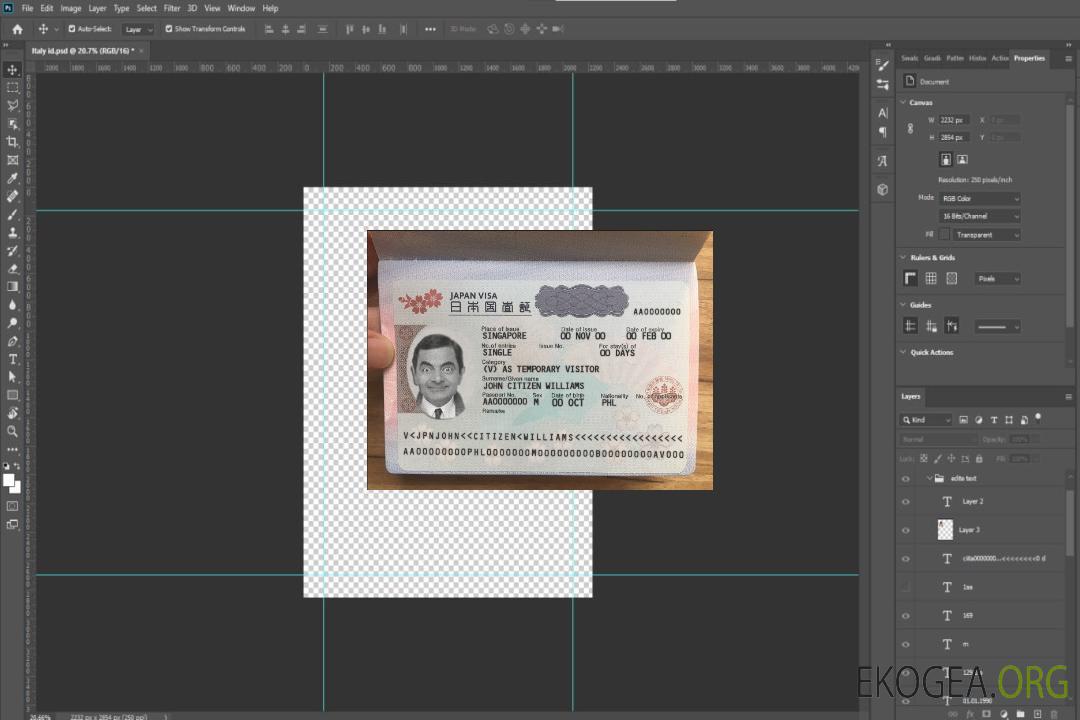Open the 16 Bits/Channel dropdown
This screenshot has width=1080, height=720.
979,216
